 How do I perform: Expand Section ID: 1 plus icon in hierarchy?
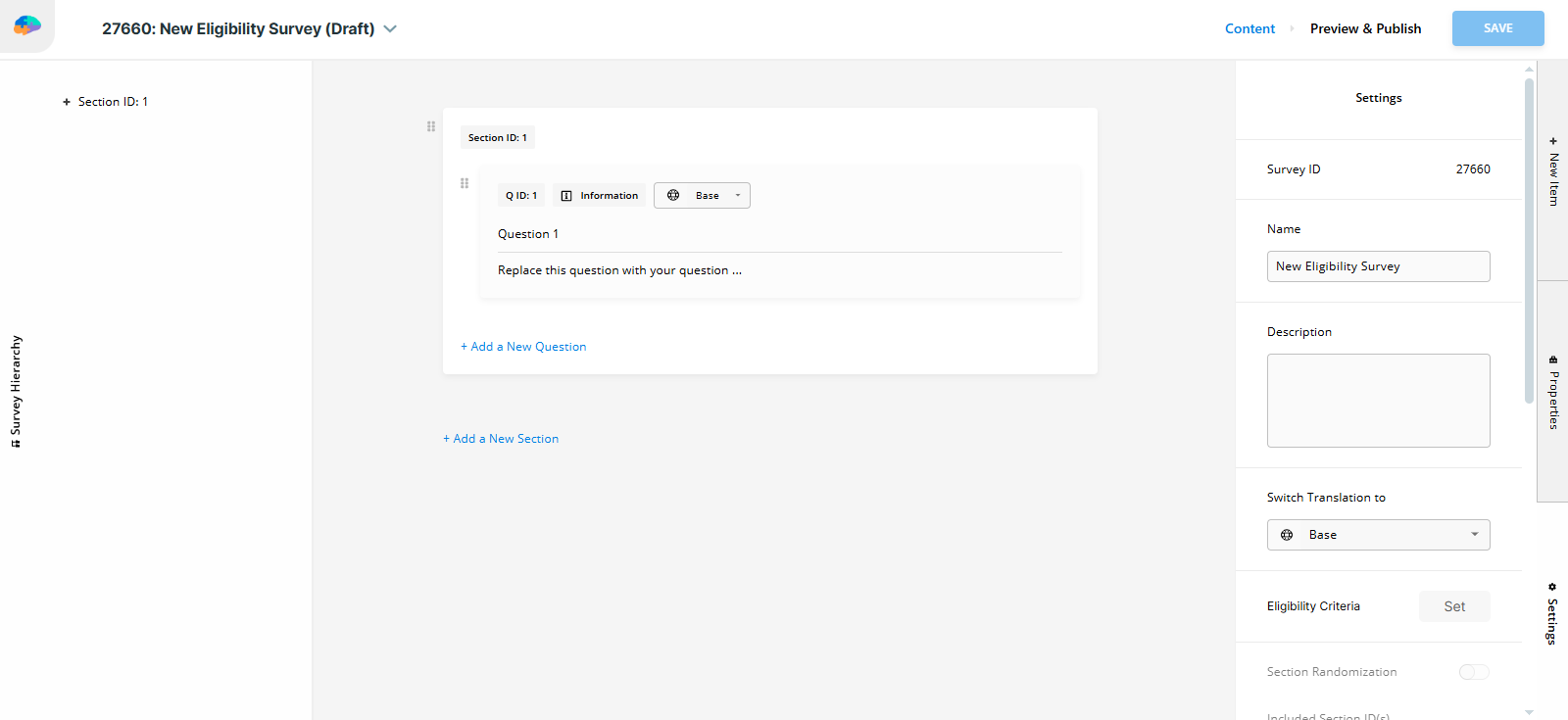[x=67, y=102]
